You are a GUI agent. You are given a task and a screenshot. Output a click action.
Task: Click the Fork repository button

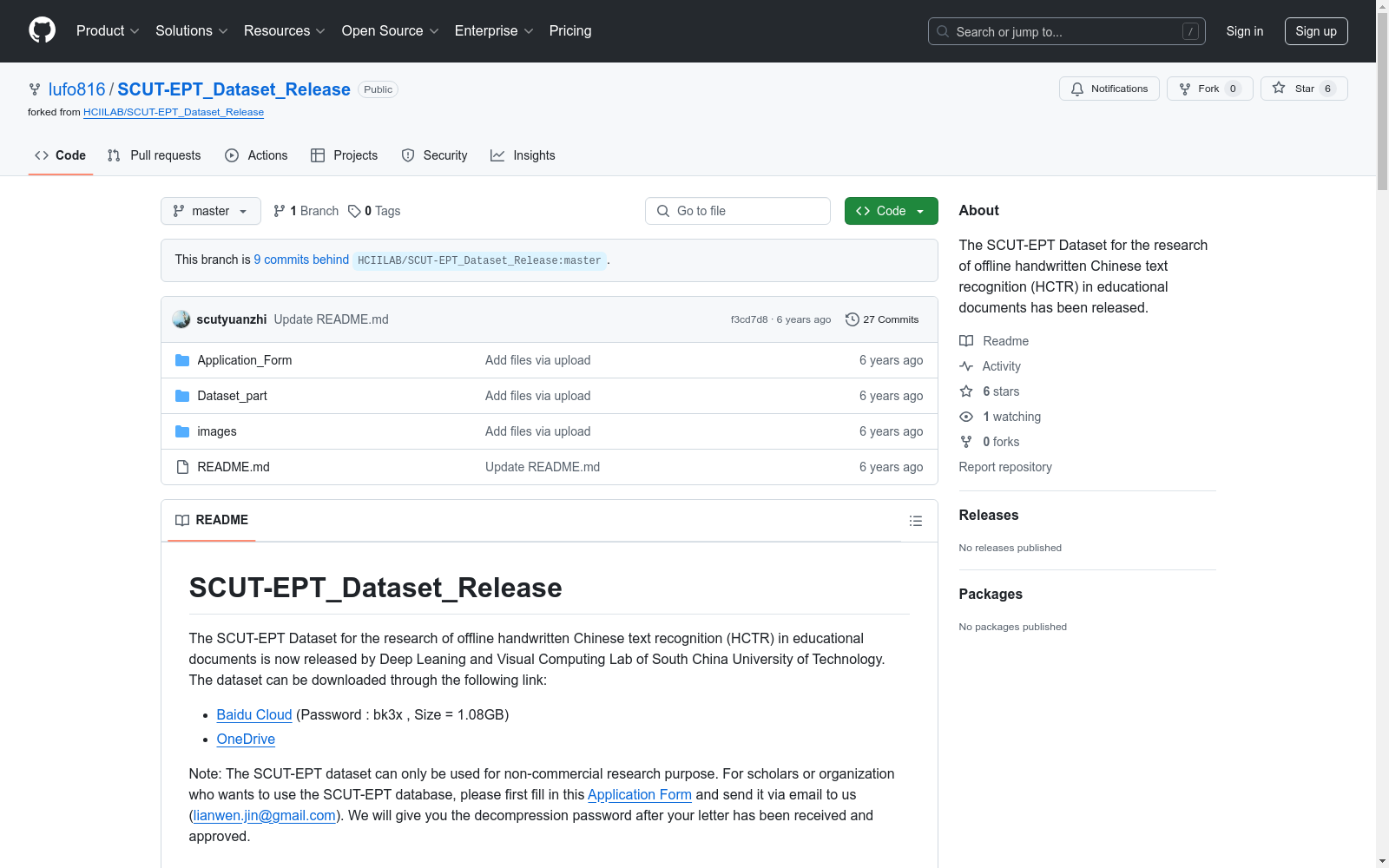(x=1208, y=89)
